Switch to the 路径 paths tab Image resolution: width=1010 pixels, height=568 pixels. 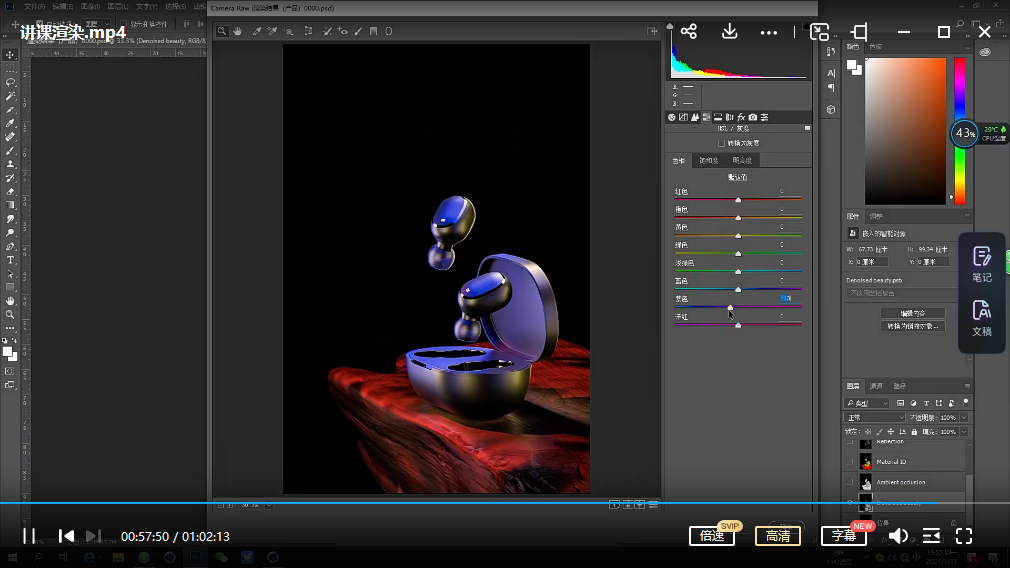coord(900,386)
